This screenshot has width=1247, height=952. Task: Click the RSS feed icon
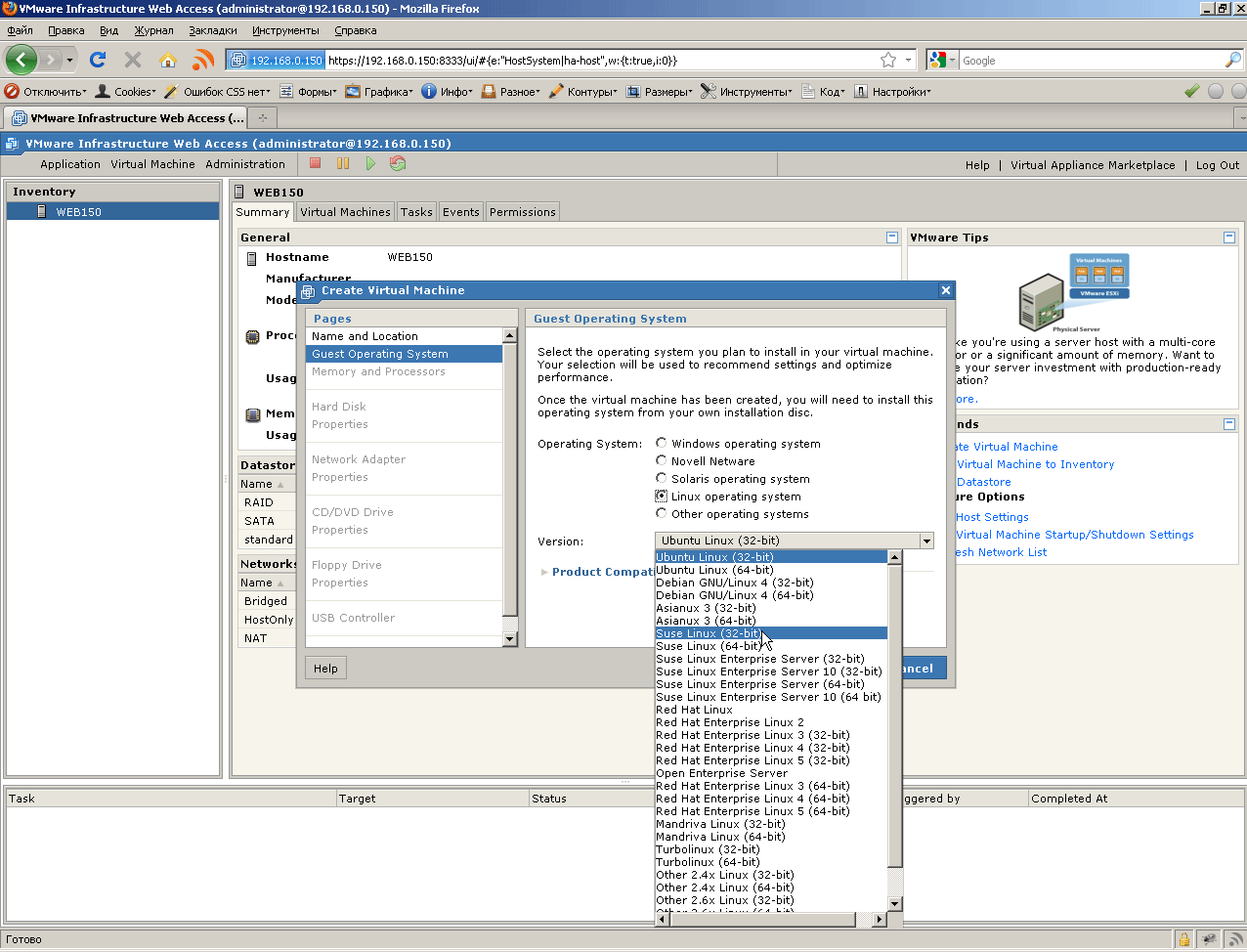click(x=203, y=60)
